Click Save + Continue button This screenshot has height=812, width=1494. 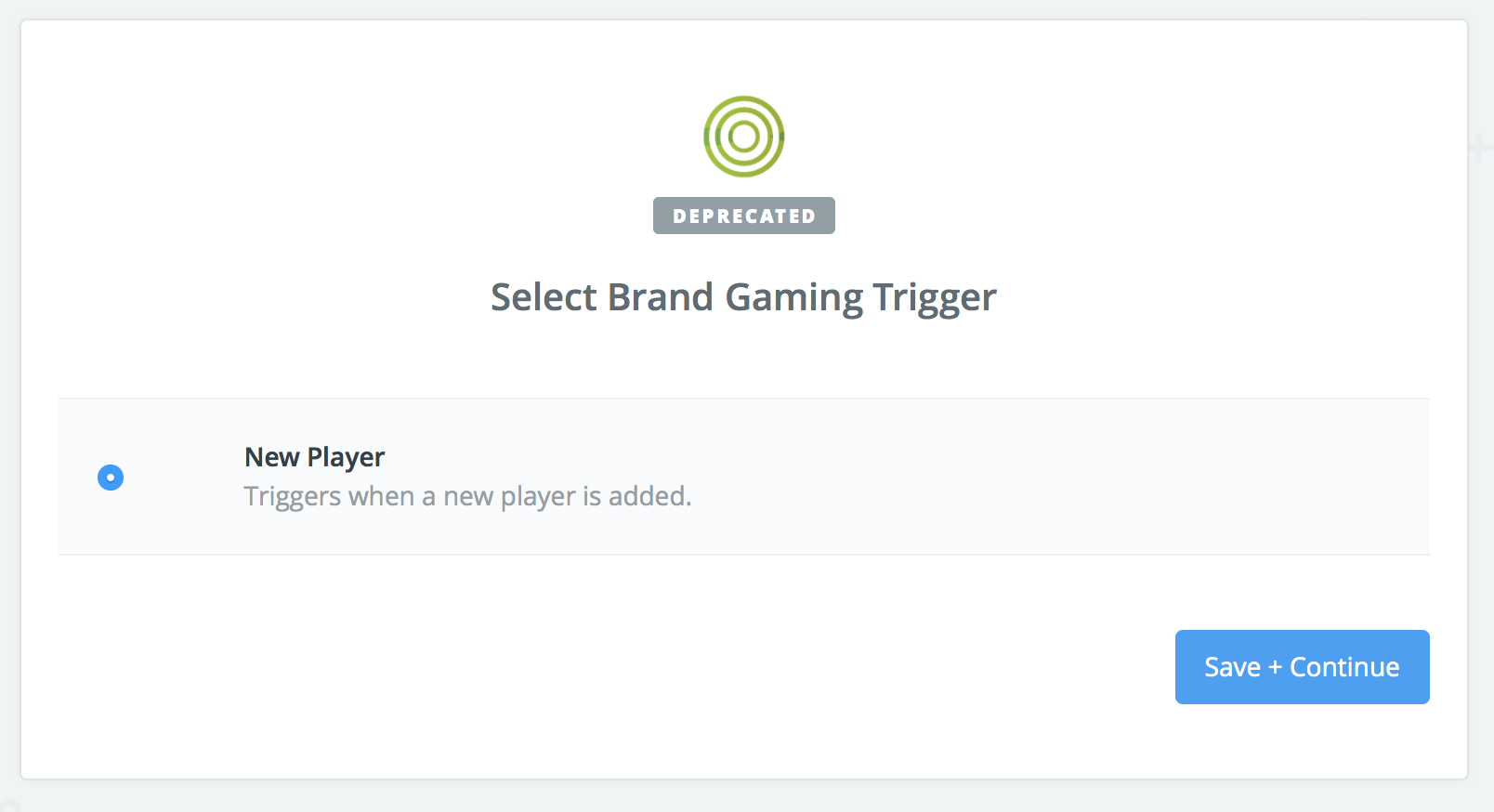(x=1302, y=667)
